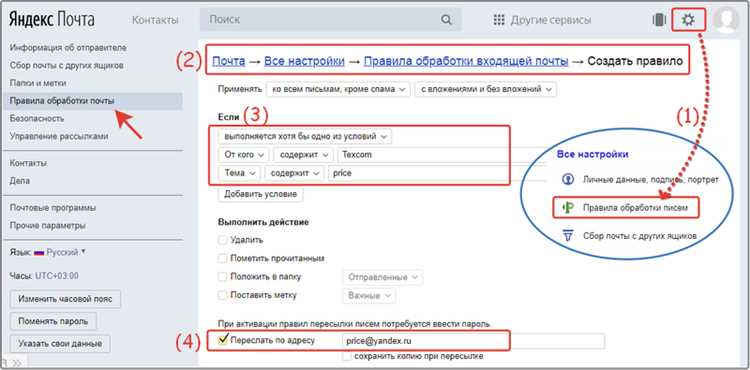Click Указать свои данные button

[60, 343]
